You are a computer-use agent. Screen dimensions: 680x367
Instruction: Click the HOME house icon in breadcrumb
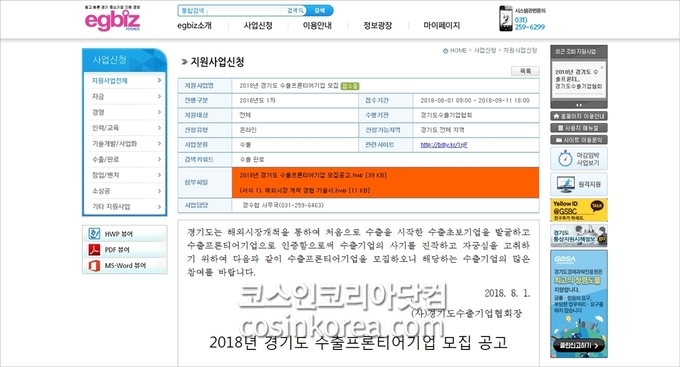[x=445, y=51]
